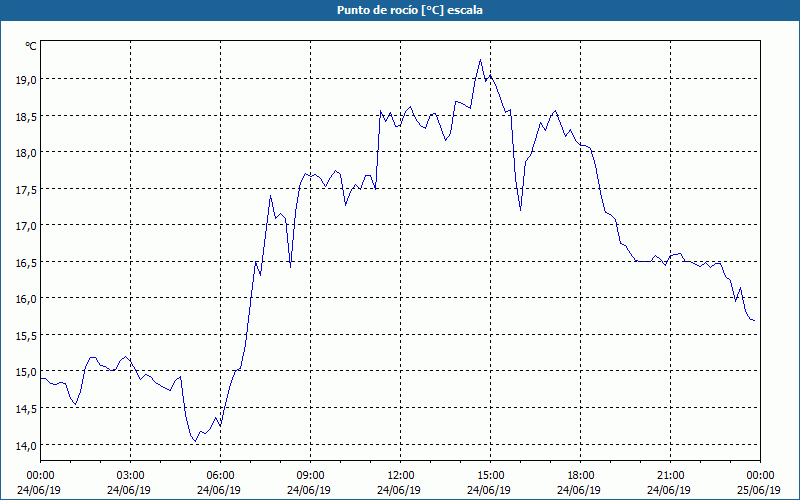Click the '24/06/19' date below 12:00

[x=399, y=490]
